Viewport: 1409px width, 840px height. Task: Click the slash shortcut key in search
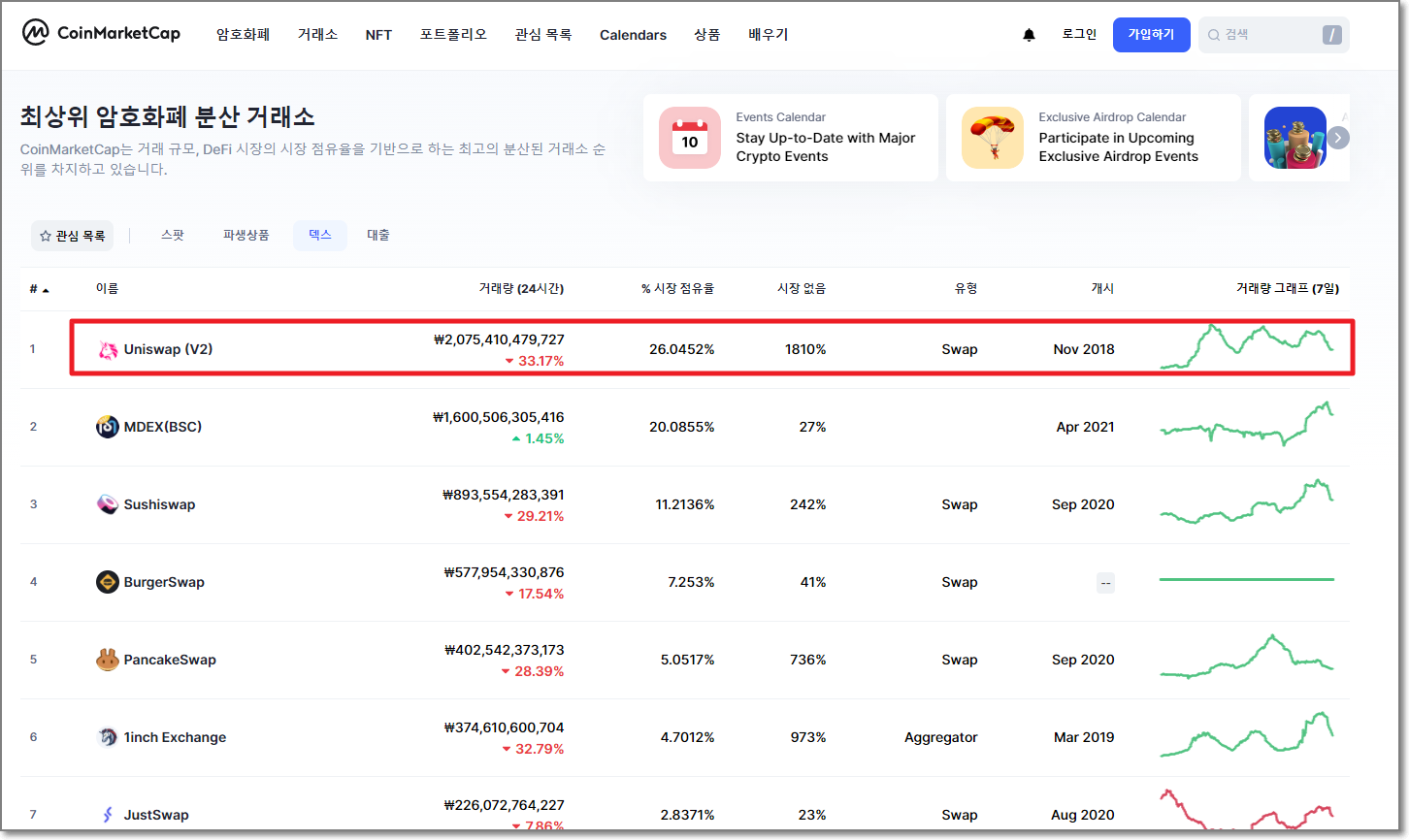point(1331,35)
